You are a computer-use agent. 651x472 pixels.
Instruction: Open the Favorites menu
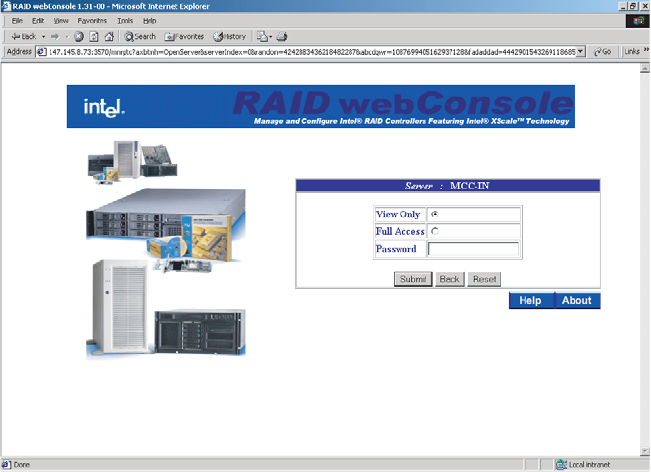point(92,20)
